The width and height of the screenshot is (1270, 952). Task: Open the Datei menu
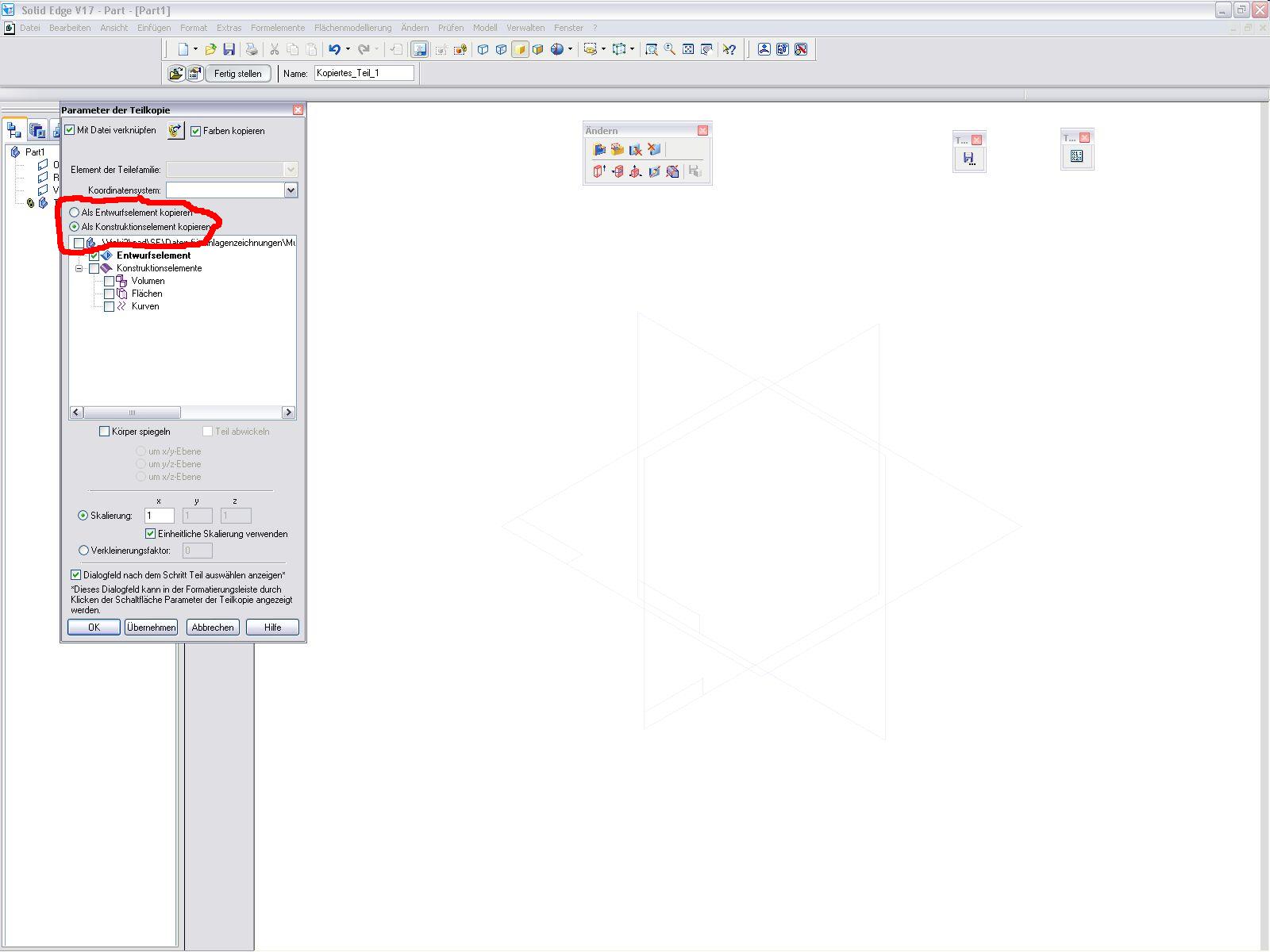point(30,28)
